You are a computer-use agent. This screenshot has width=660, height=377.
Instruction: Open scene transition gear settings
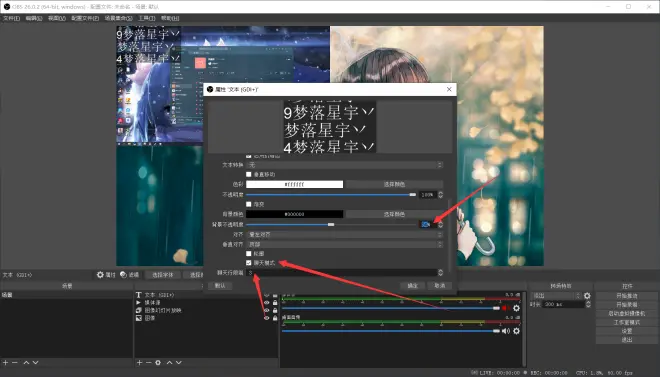point(587,296)
